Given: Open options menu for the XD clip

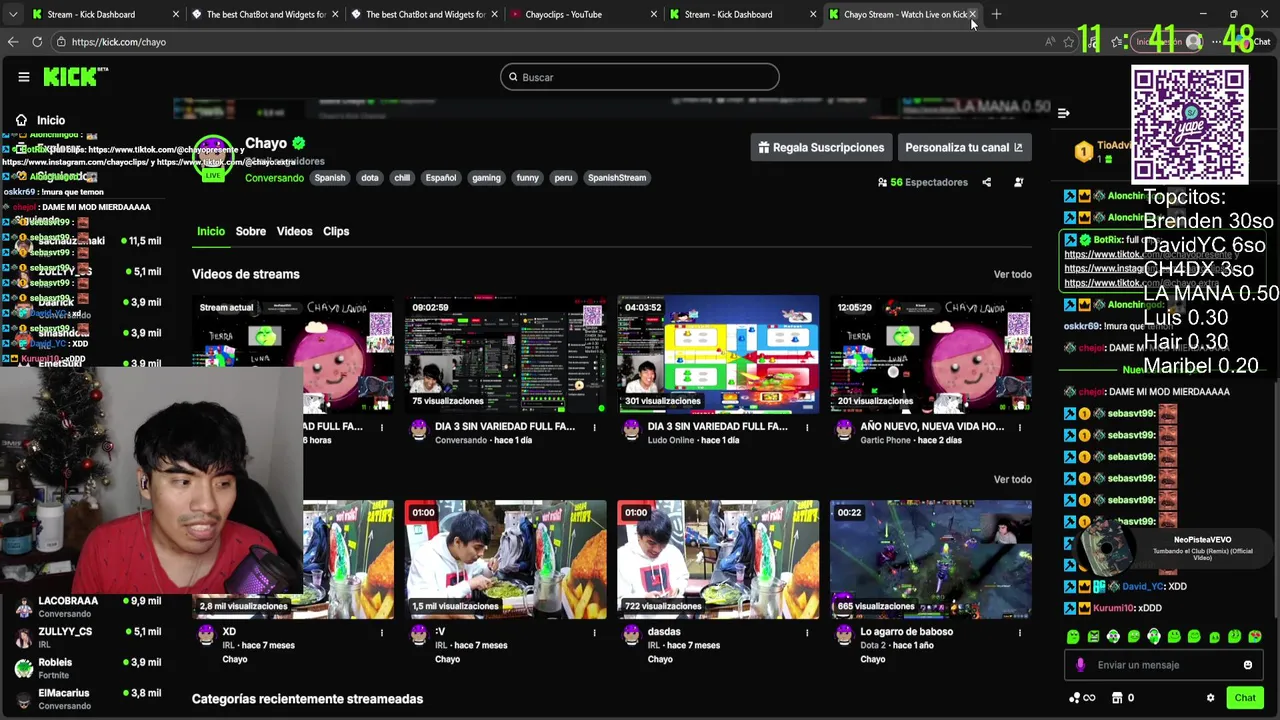Looking at the screenshot, I should 381,632.
